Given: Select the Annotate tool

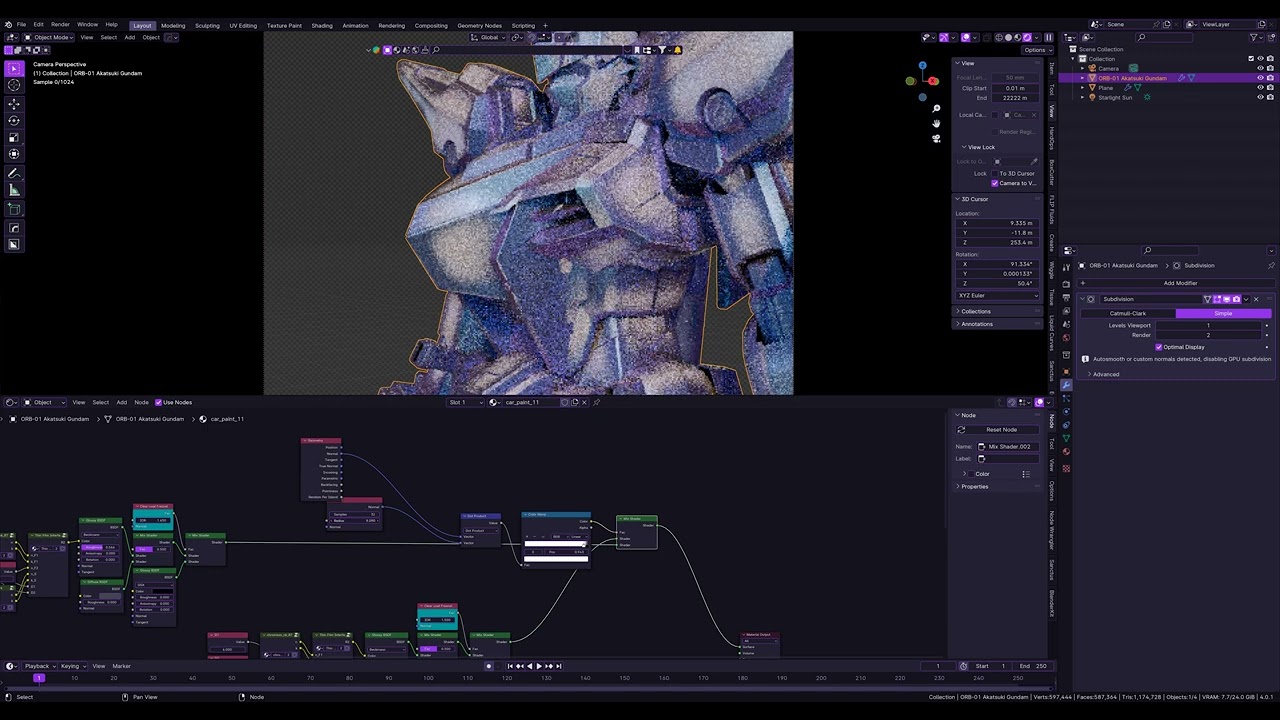Looking at the screenshot, I should [x=14, y=174].
